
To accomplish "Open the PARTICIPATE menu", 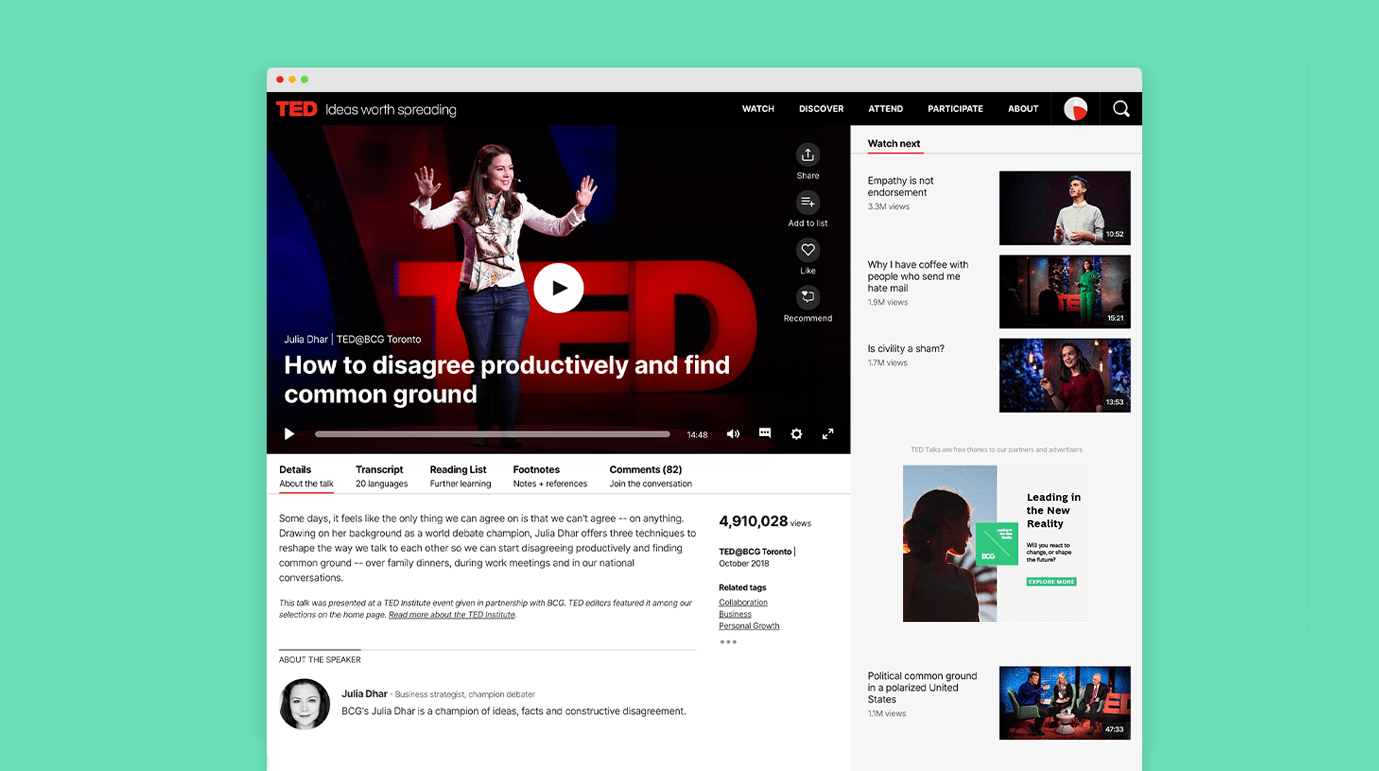I will point(955,109).
